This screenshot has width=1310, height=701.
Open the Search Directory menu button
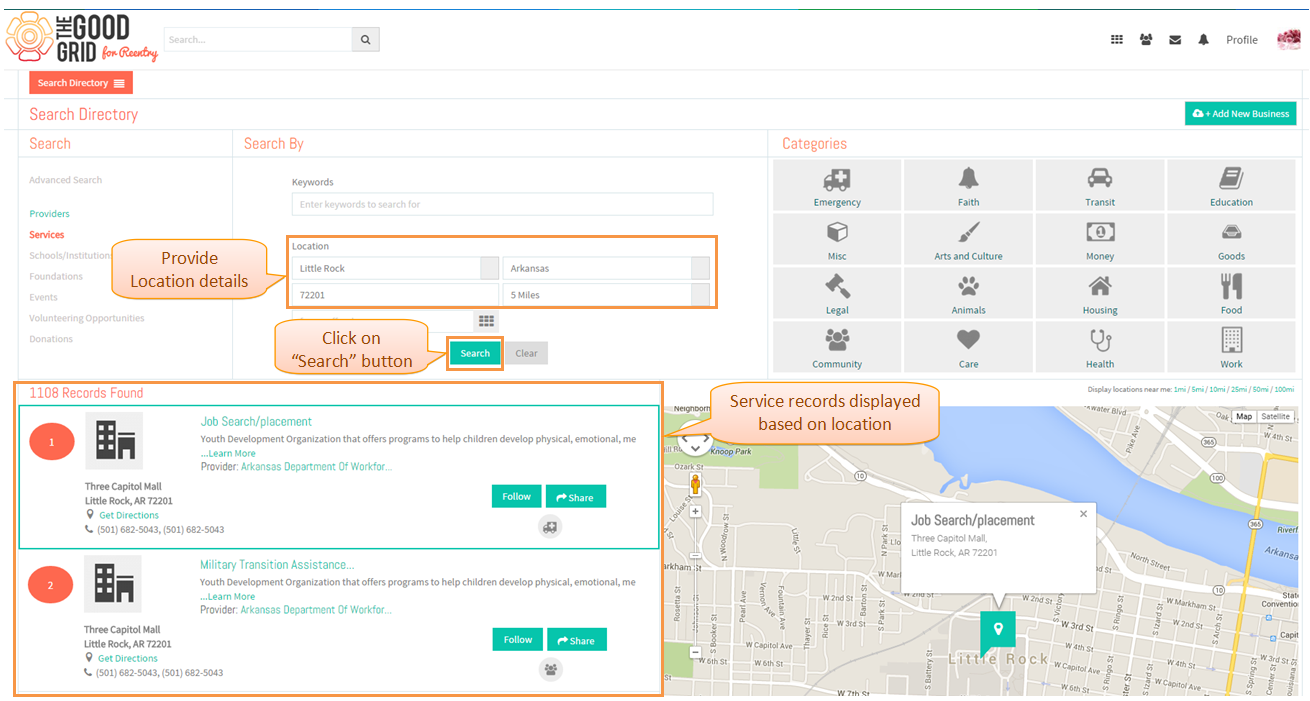(x=81, y=83)
